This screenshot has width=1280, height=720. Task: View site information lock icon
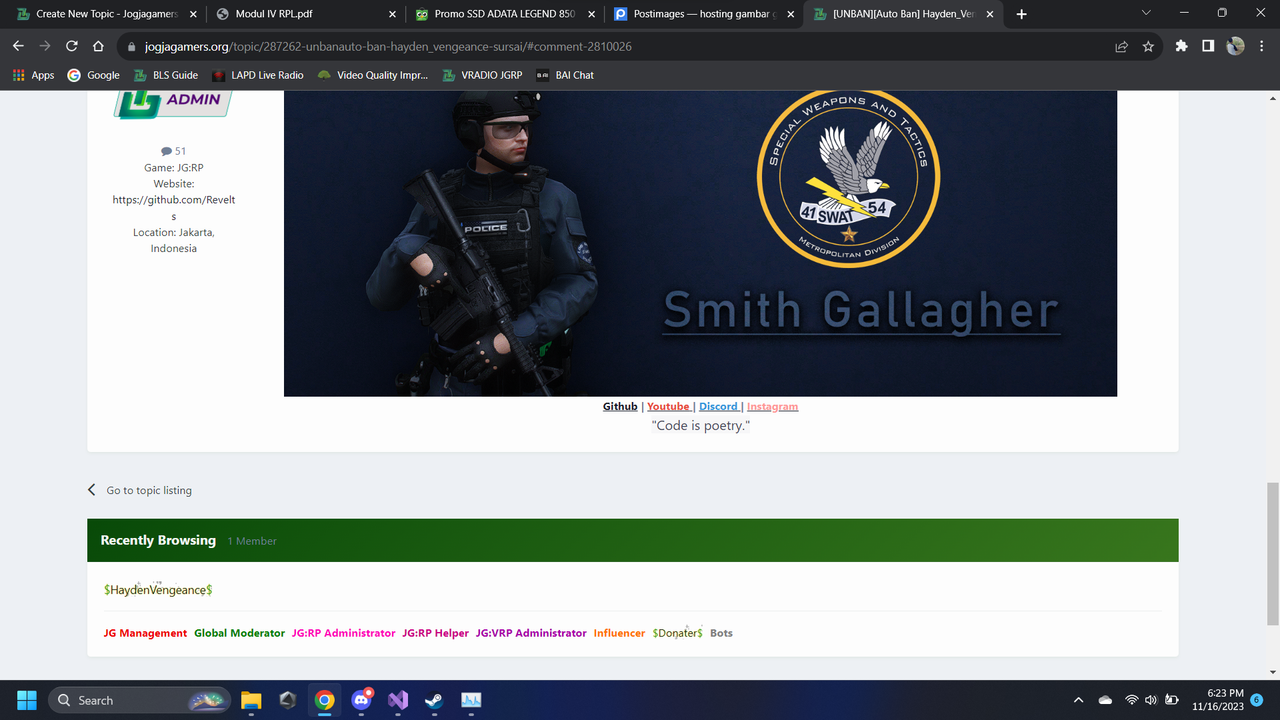coord(131,47)
